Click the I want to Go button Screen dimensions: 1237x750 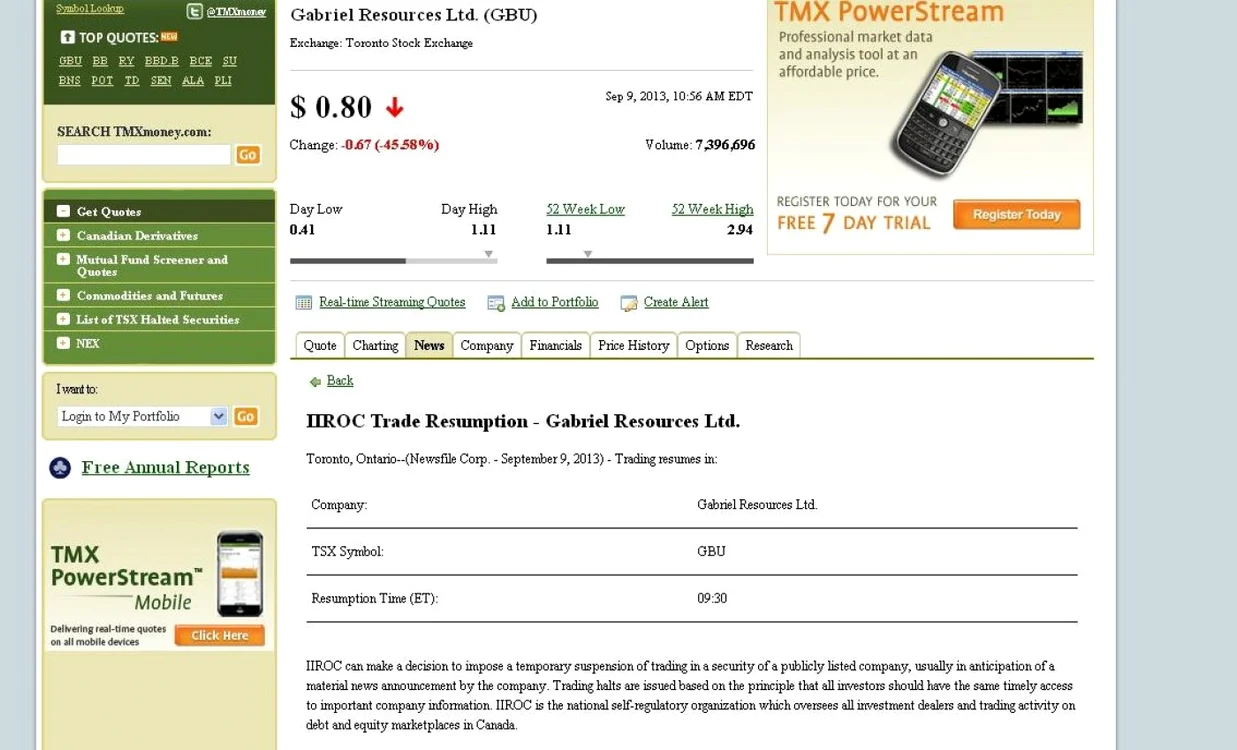coord(245,416)
